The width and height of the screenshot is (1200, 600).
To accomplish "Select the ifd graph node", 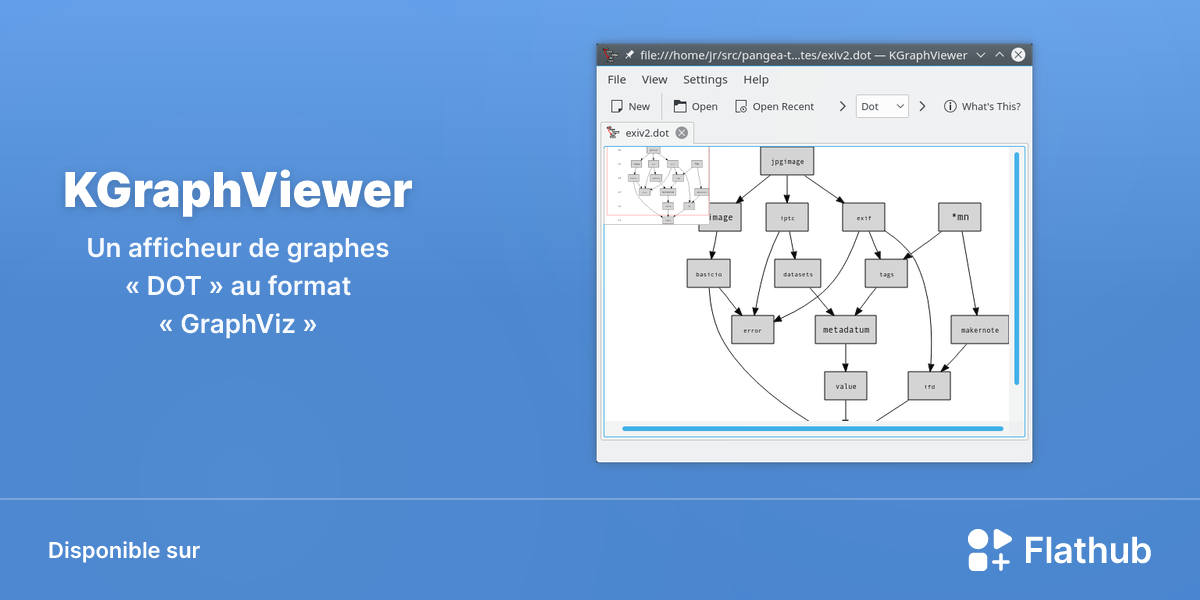I will click(929, 386).
